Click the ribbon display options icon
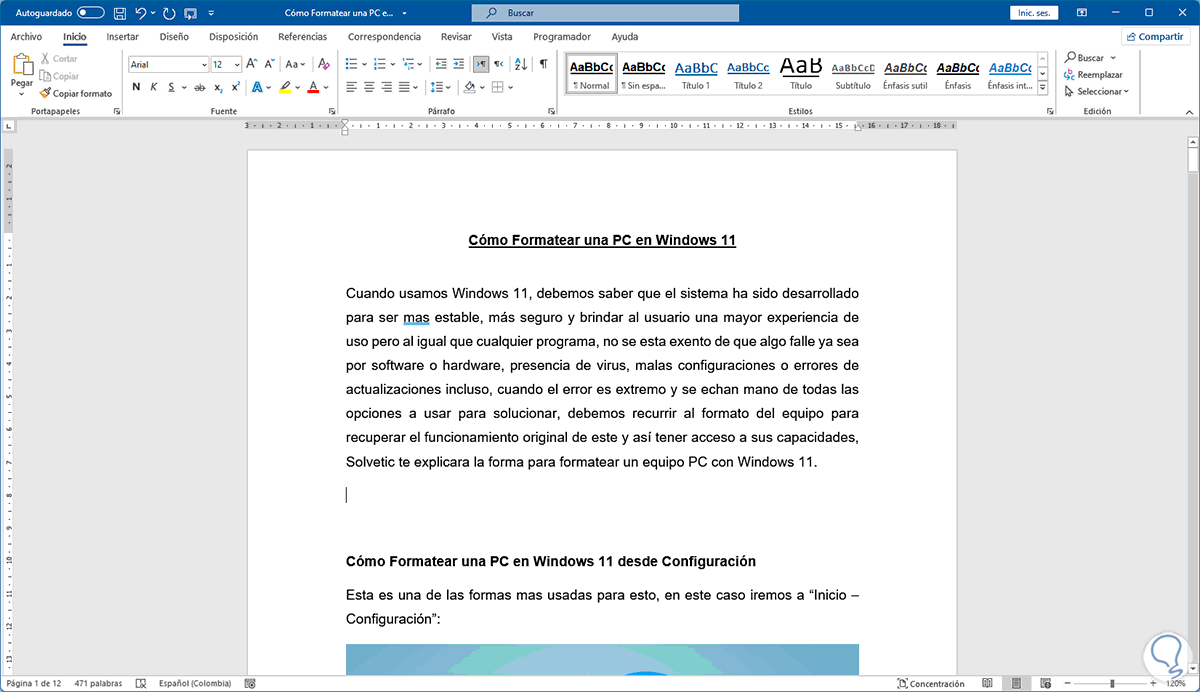This screenshot has height=692, width=1200. (x=1083, y=14)
